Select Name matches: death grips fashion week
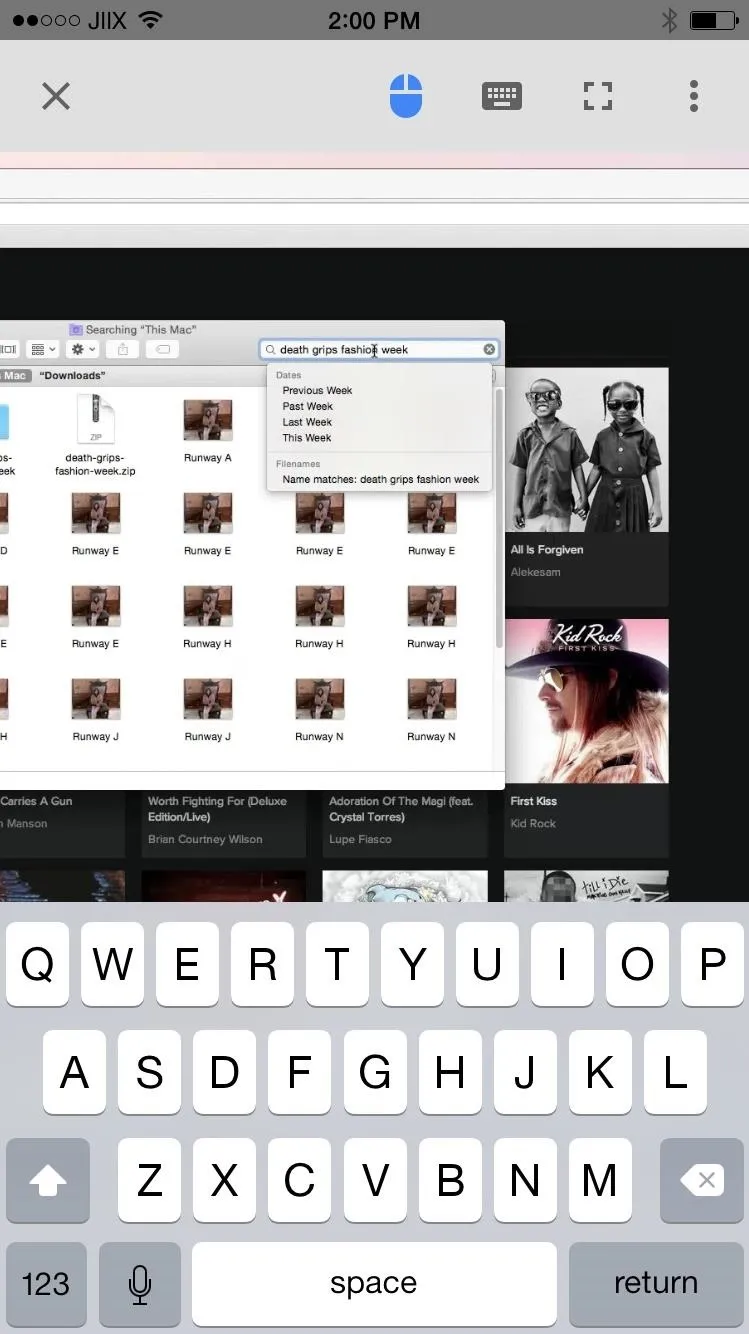The width and height of the screenshot is (749, 1334). [x=380, y=479]
